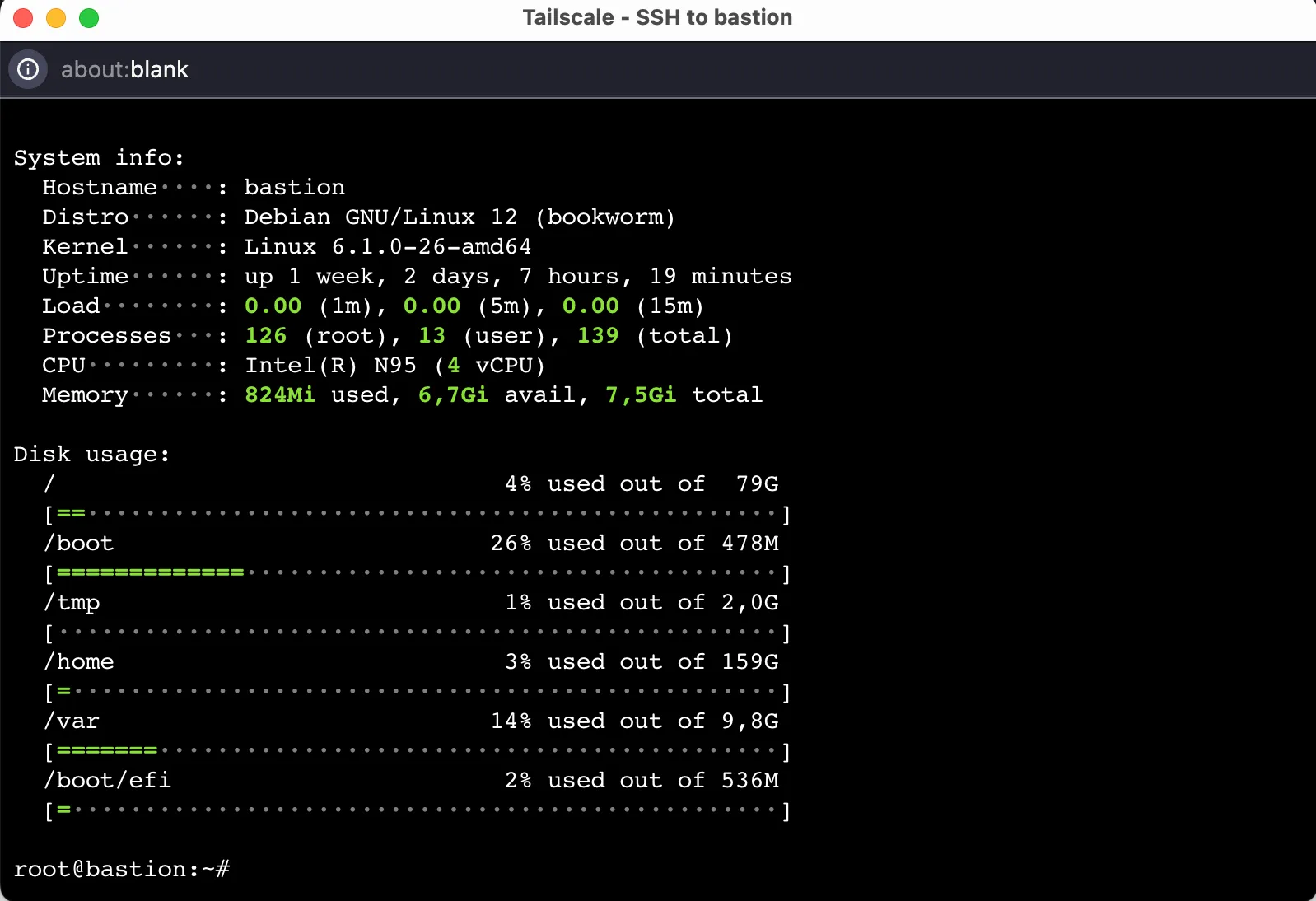Viewport: 1316px width, 901px height.
Task: Click the 'System info:' heading
Action: tap(99, 157)
